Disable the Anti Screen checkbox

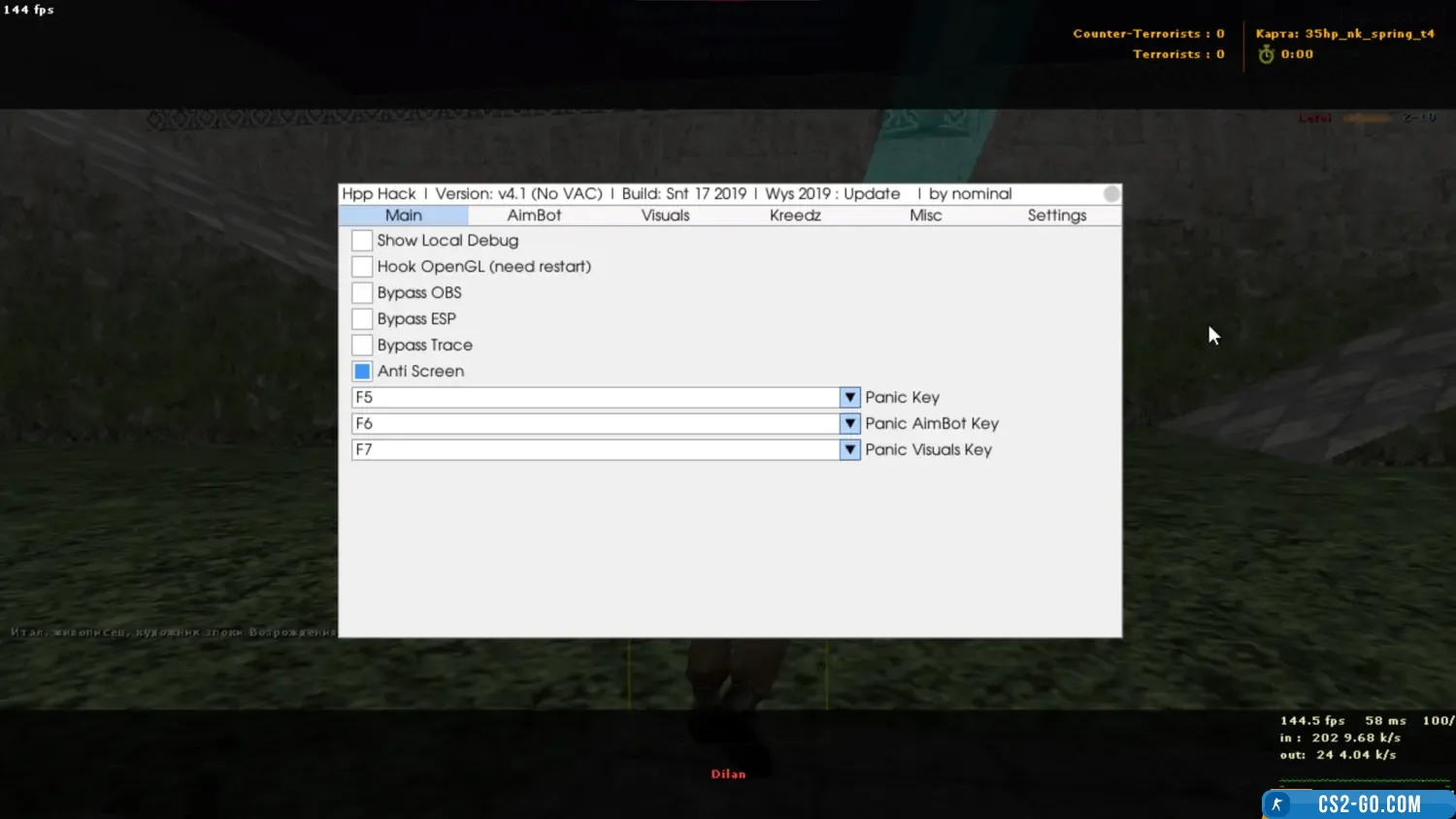362,372
